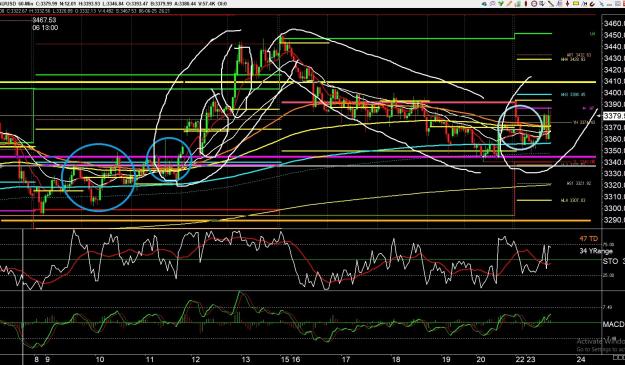Click the date label 17 on time axis

point(345,360)
